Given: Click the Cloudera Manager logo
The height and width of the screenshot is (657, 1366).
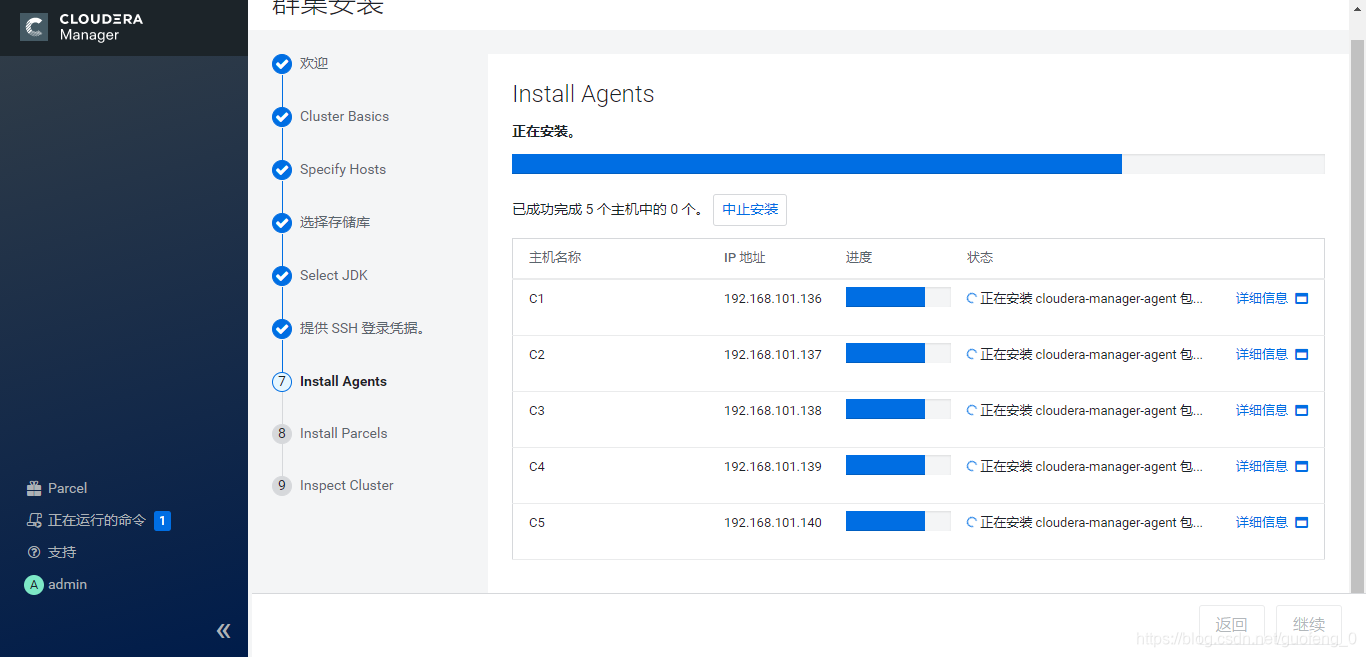Looking at the screenshot, I should coord(82,27).
